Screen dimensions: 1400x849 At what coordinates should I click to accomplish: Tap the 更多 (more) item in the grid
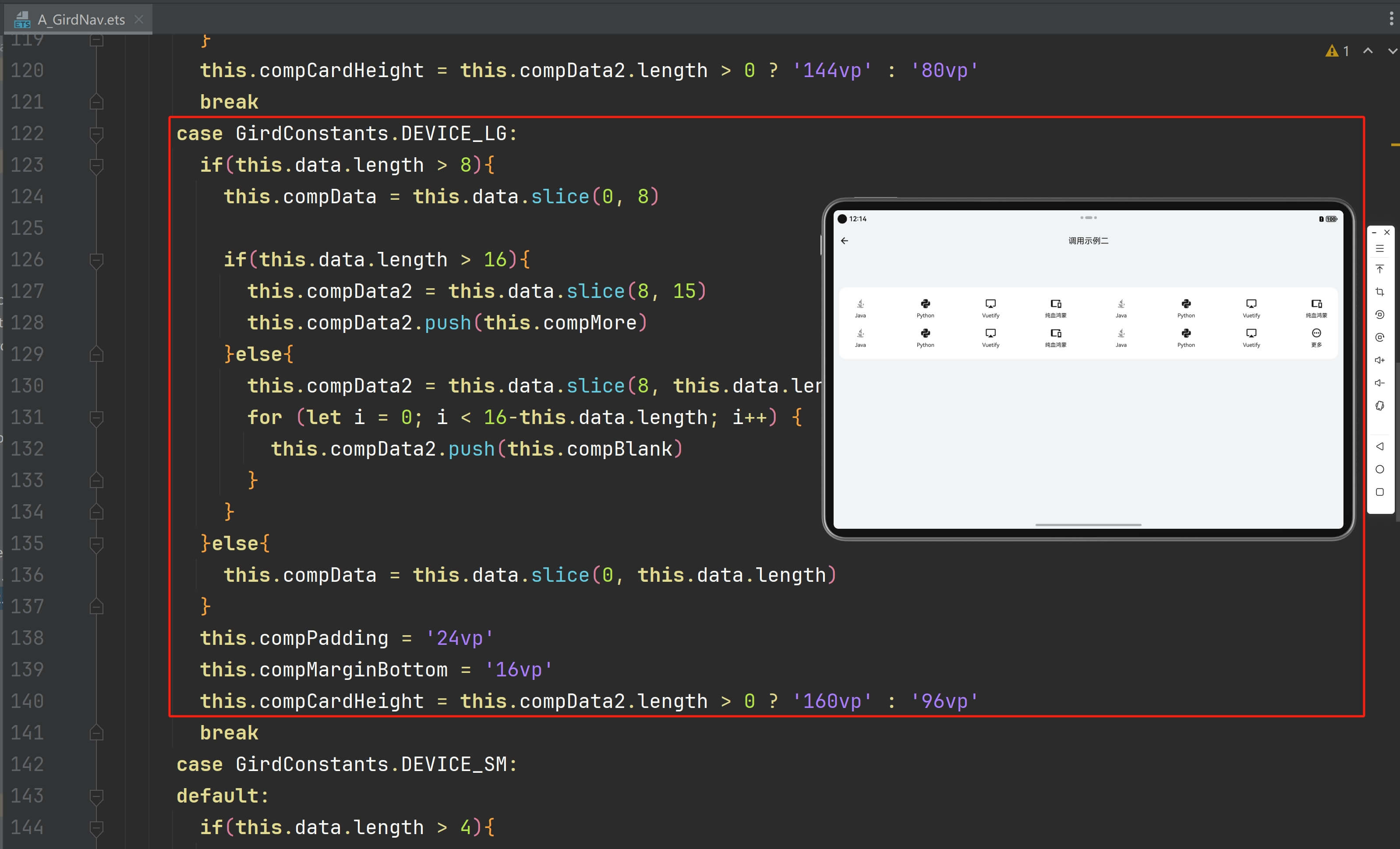pos(1316,337)
